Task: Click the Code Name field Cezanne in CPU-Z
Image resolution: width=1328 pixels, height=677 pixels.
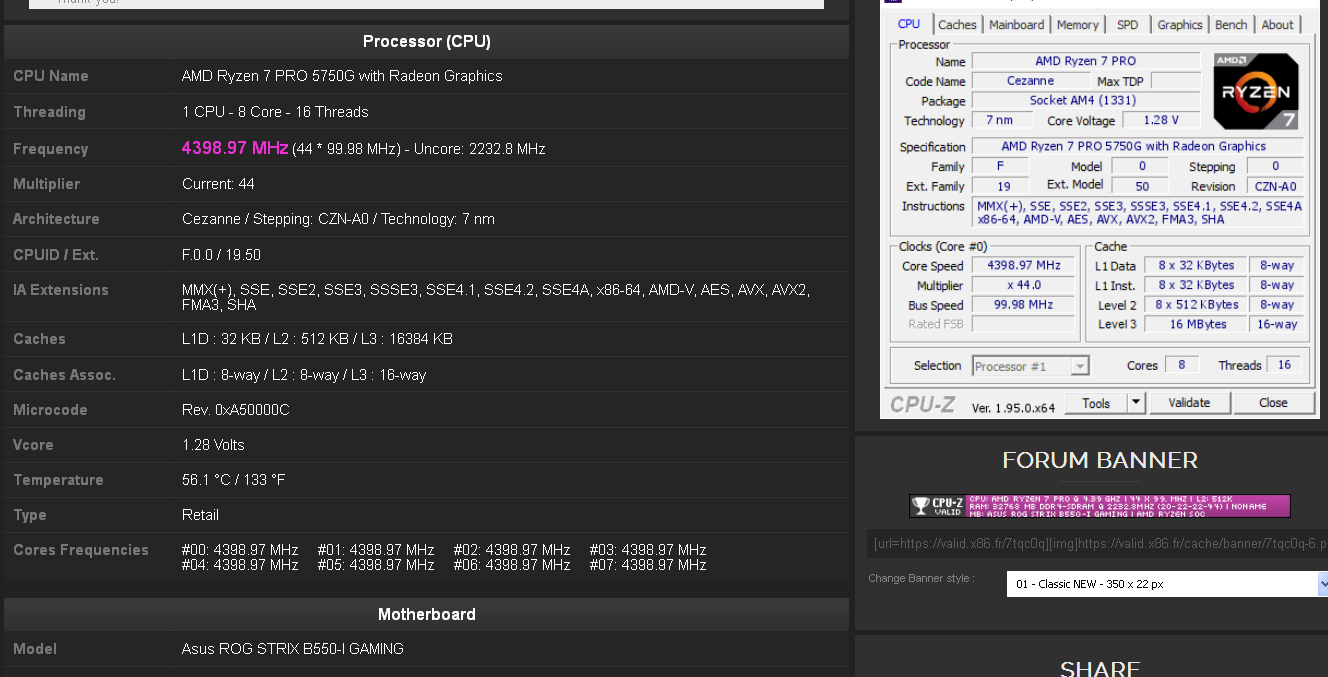Action: 1030,81
